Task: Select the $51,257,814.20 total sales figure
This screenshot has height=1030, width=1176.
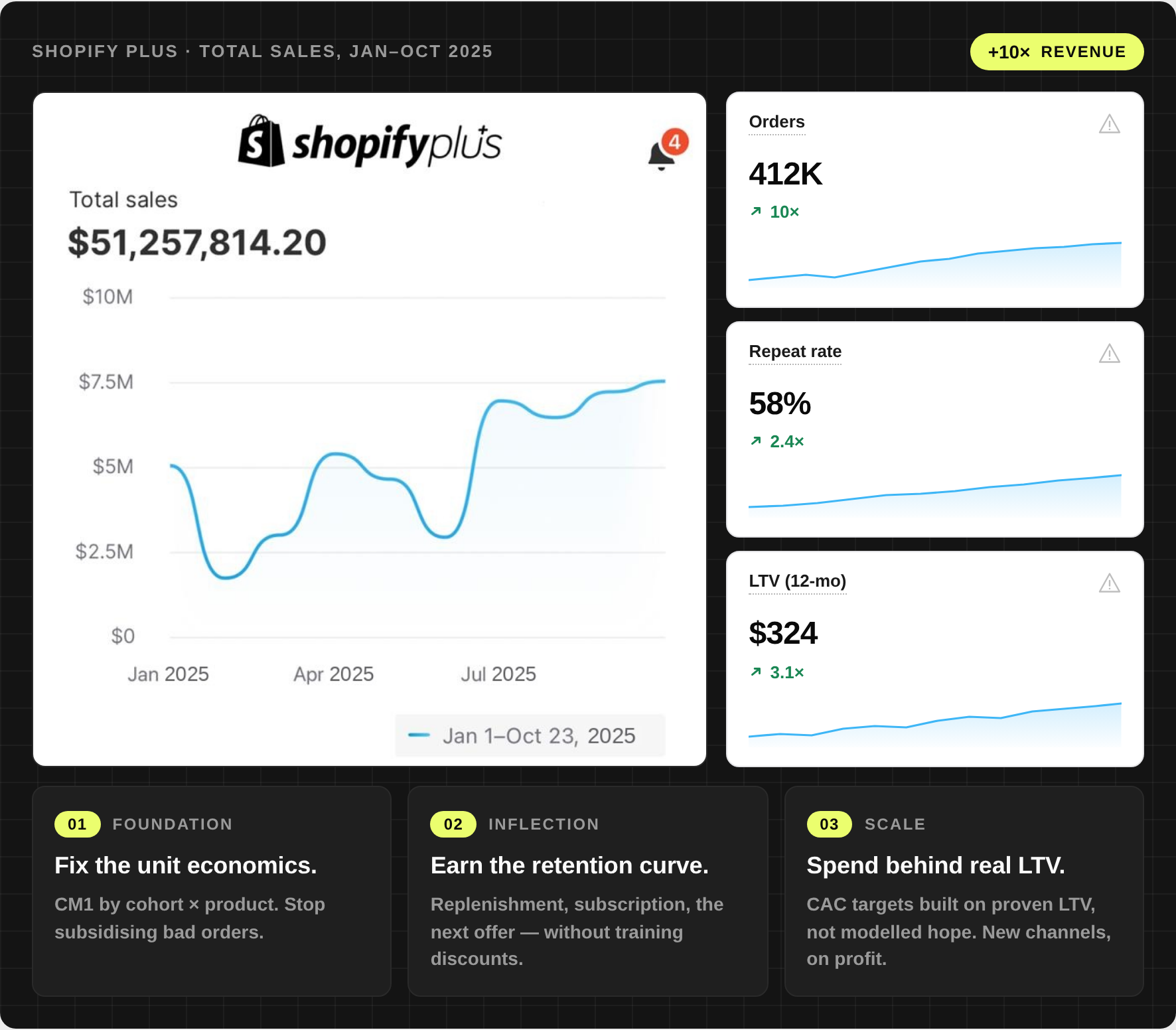Action: (x=197, y=242)
